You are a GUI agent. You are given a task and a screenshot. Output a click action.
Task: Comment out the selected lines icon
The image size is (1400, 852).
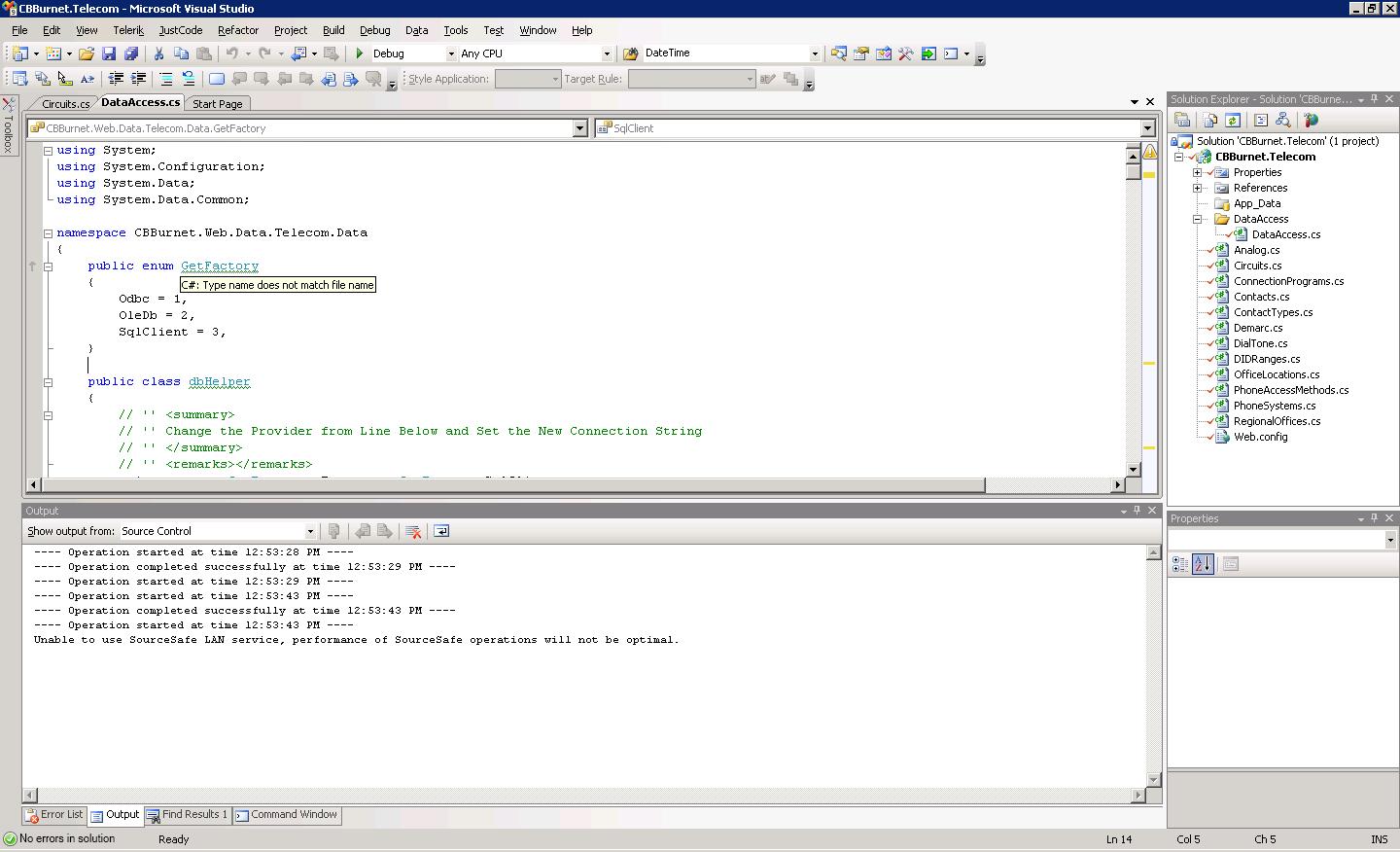pos(166,79)
